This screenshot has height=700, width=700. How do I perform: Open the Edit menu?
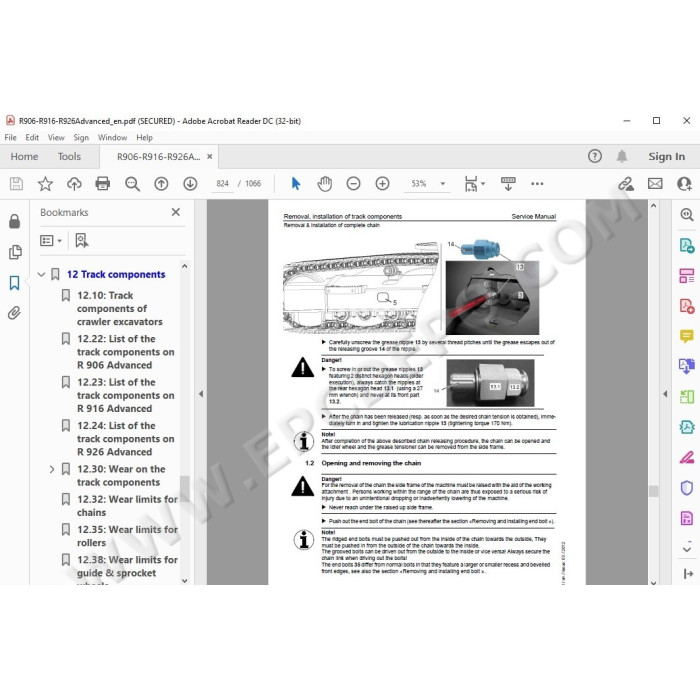[32, 138]
